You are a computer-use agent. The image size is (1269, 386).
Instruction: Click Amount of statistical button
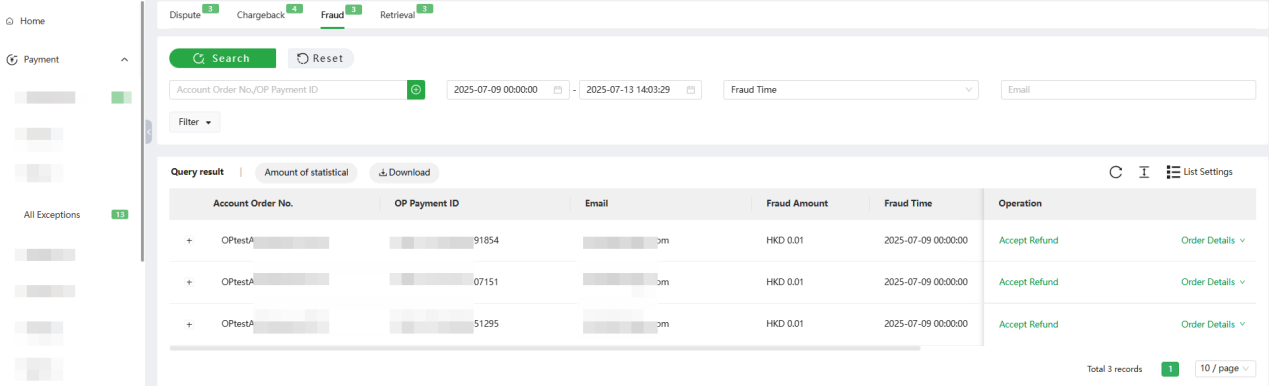click(306, 172)
